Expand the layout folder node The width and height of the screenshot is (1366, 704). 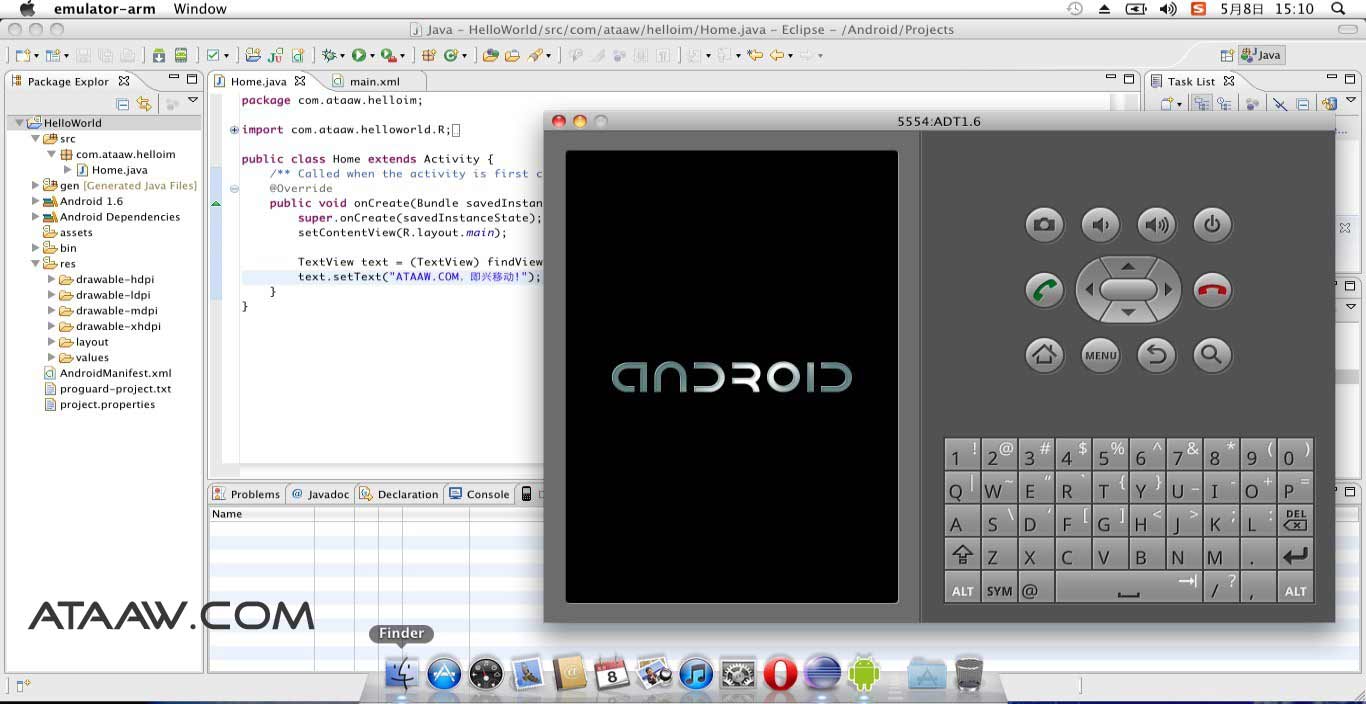pyautogui.click(x=52, y=342)
